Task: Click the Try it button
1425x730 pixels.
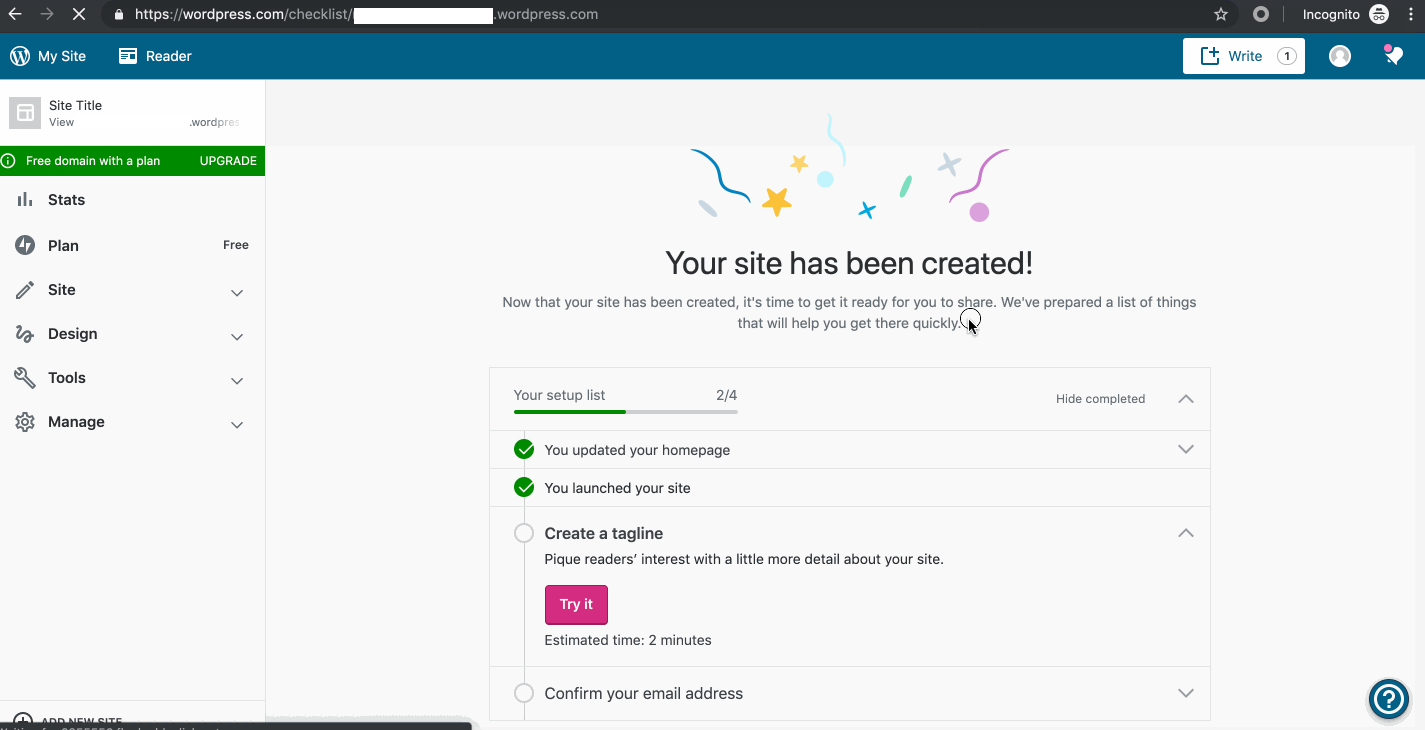Action: tap(576, 604)
